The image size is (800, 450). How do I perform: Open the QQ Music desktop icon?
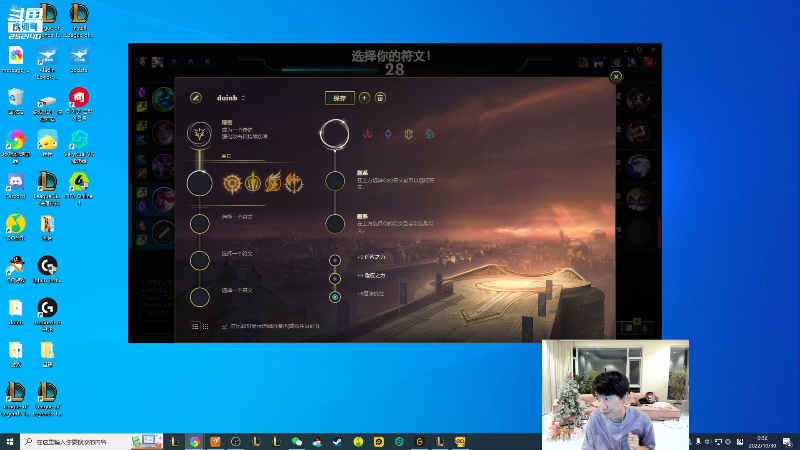16,228
